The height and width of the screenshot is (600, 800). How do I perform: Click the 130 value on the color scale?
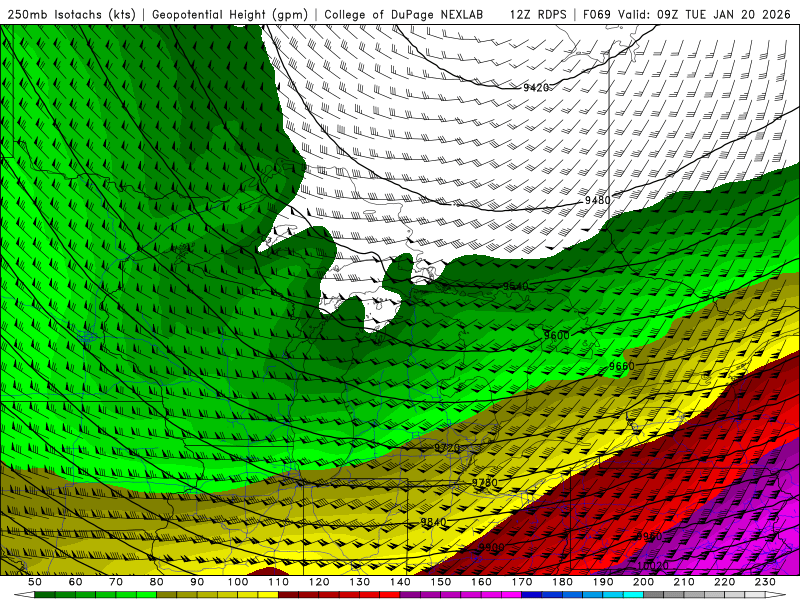point(359,582)
